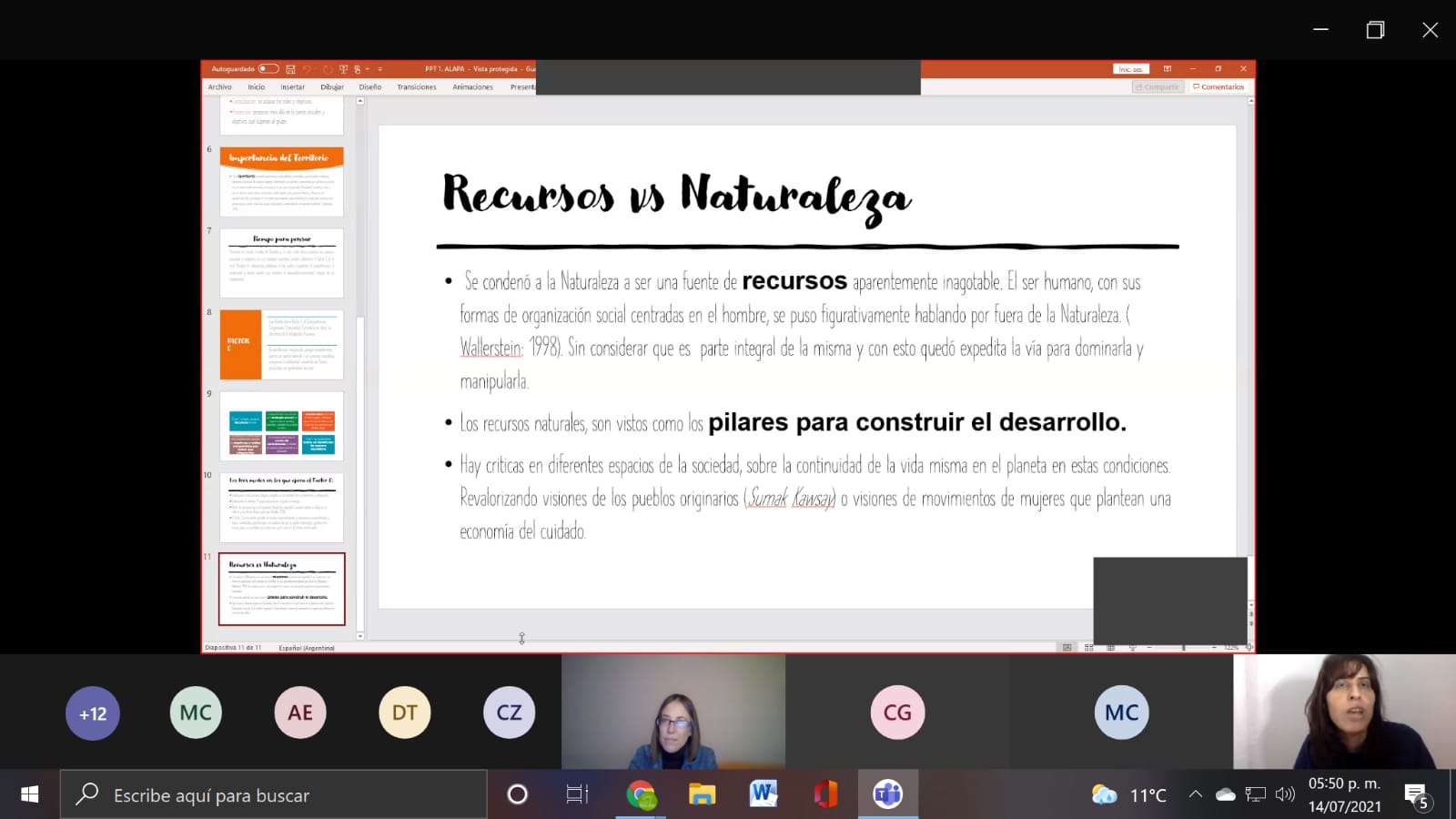Click the CG participant avatar
Viewport: 1456px width, 819px height.
tap(898, 713)
